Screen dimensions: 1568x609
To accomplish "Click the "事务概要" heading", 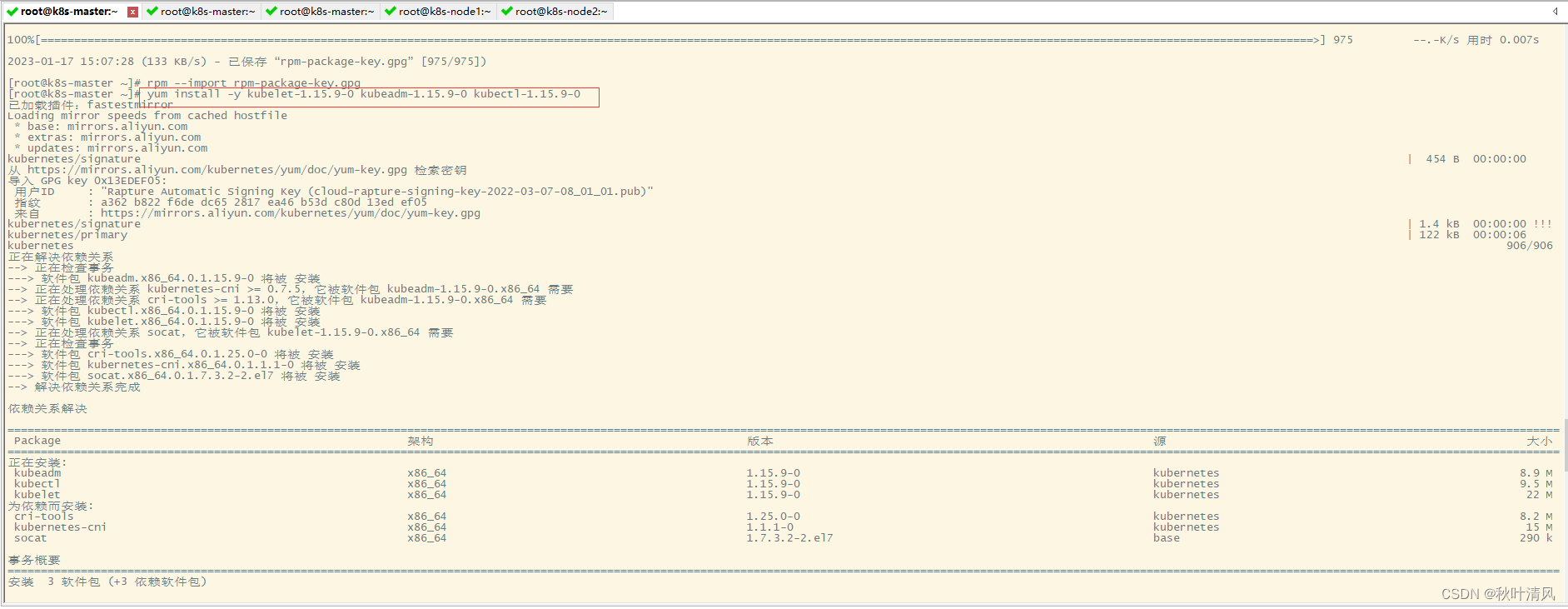I will click(x=34, y=560).
